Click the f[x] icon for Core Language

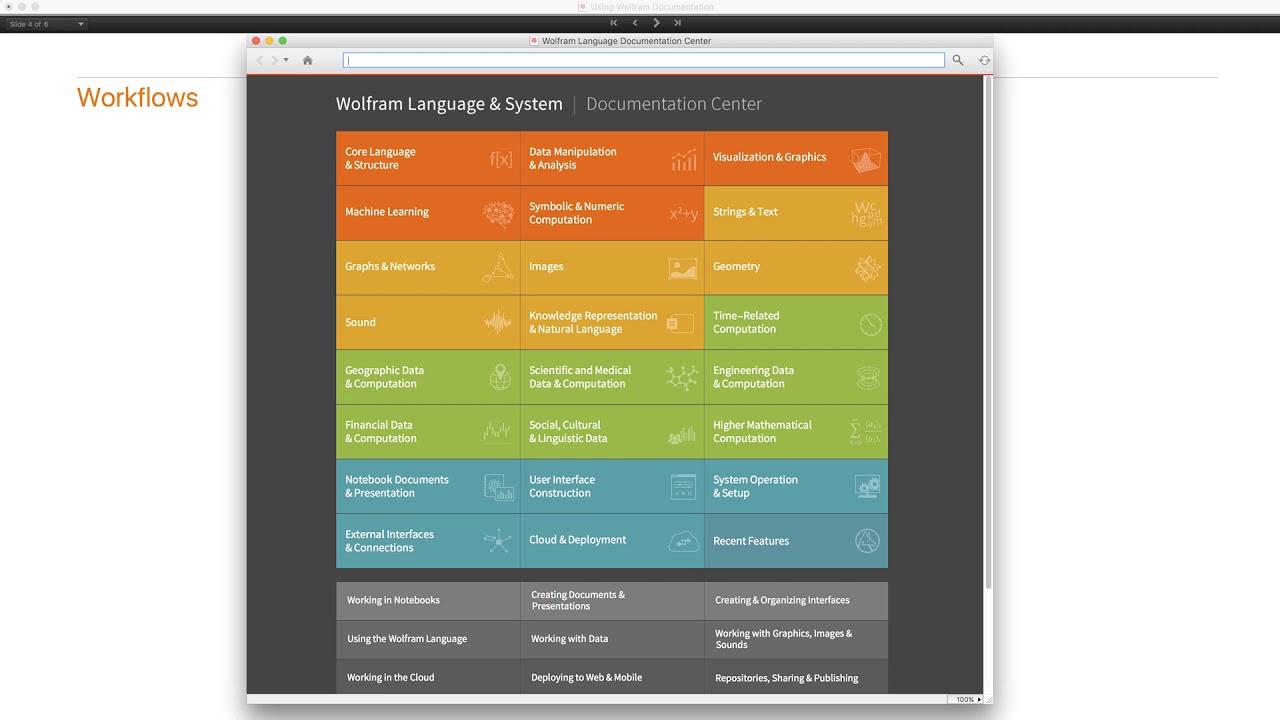pos(501,159)
